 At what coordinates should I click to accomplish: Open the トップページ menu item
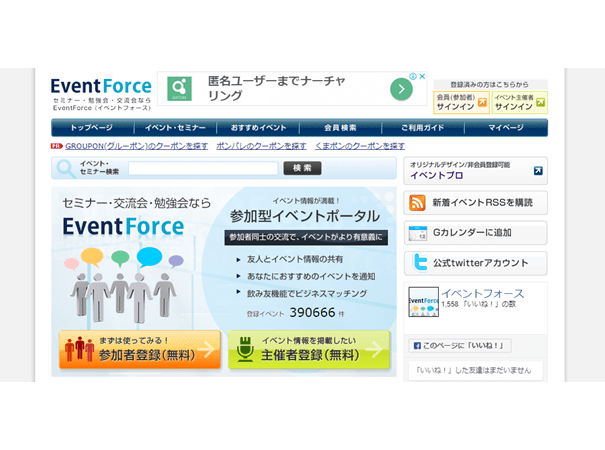91,128
